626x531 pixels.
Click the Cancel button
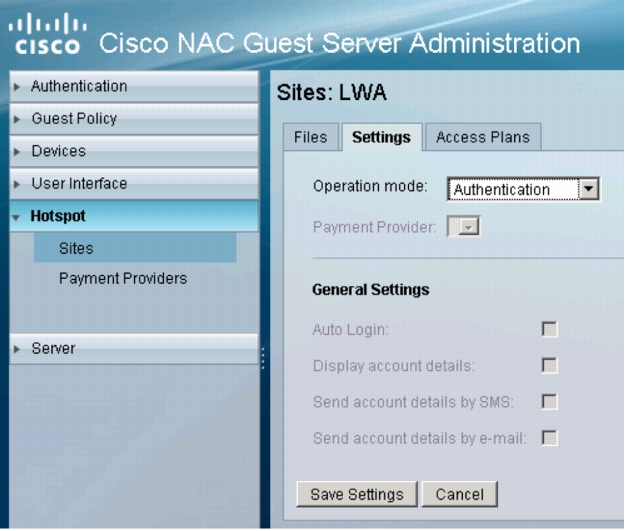pos(460,494)
